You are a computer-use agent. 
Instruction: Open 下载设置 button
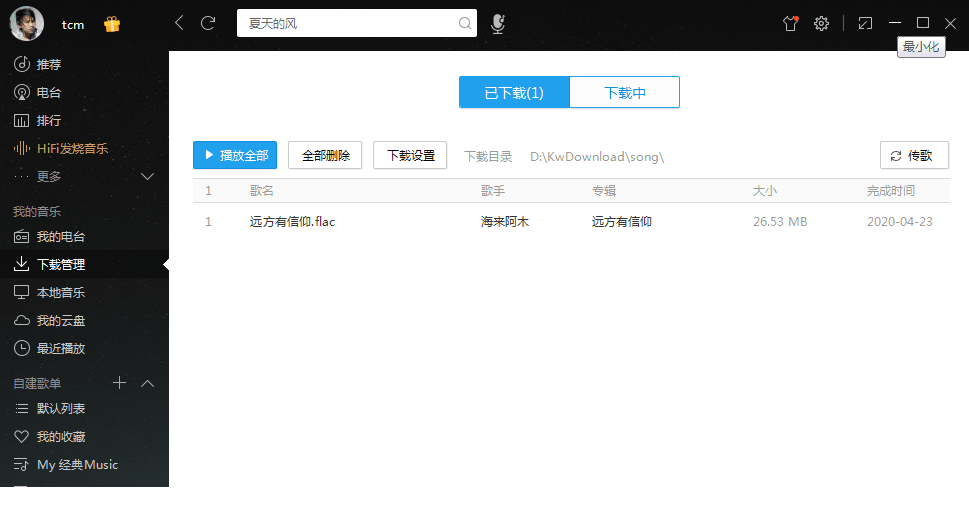410,155
